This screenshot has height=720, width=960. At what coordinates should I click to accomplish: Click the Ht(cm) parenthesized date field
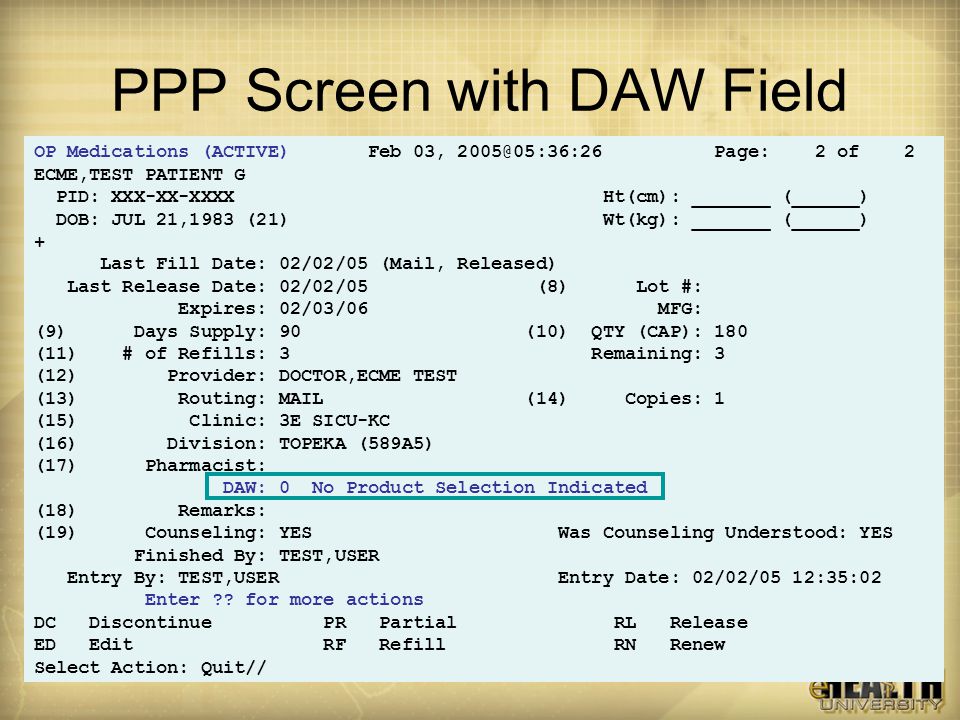(x=825, y=198)
